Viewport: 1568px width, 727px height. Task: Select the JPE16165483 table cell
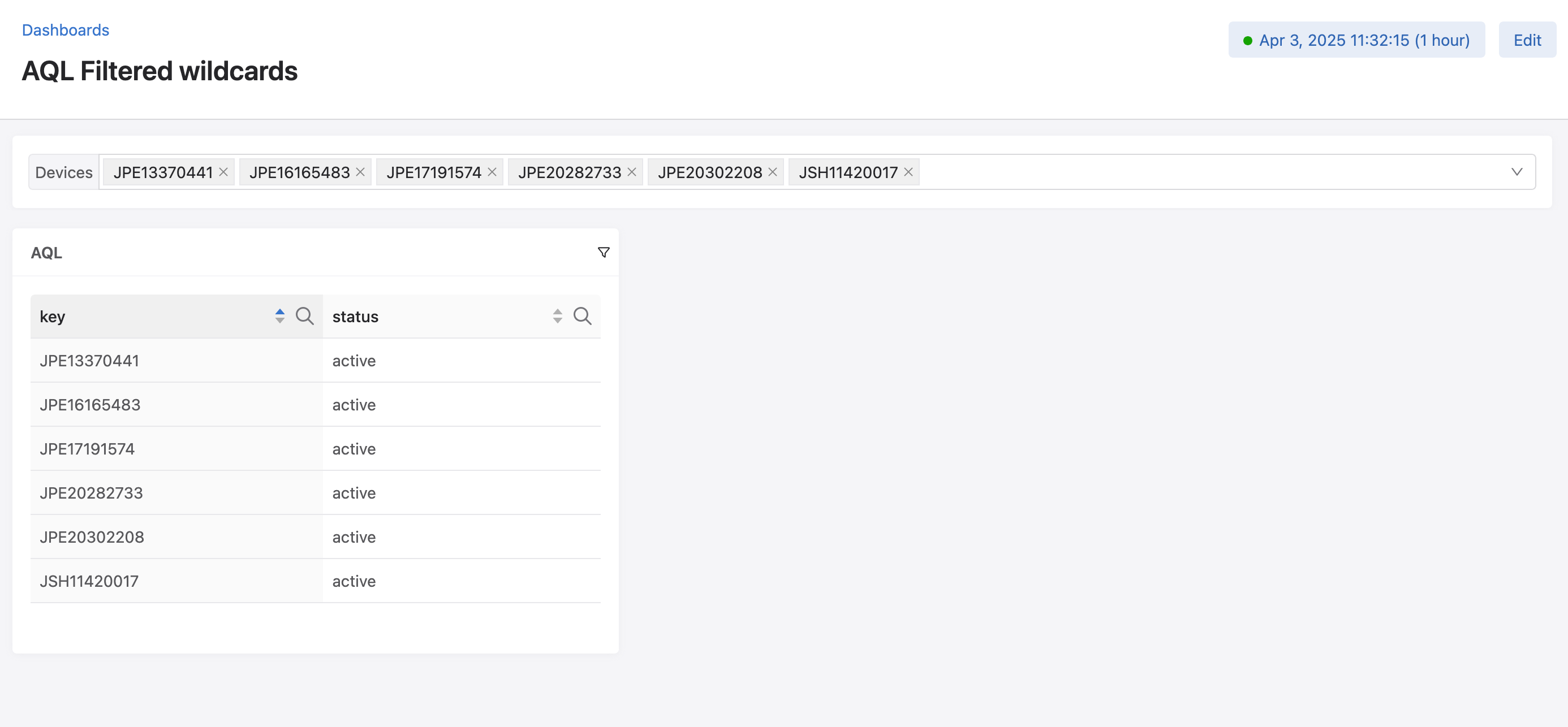[x=176, y=405]
